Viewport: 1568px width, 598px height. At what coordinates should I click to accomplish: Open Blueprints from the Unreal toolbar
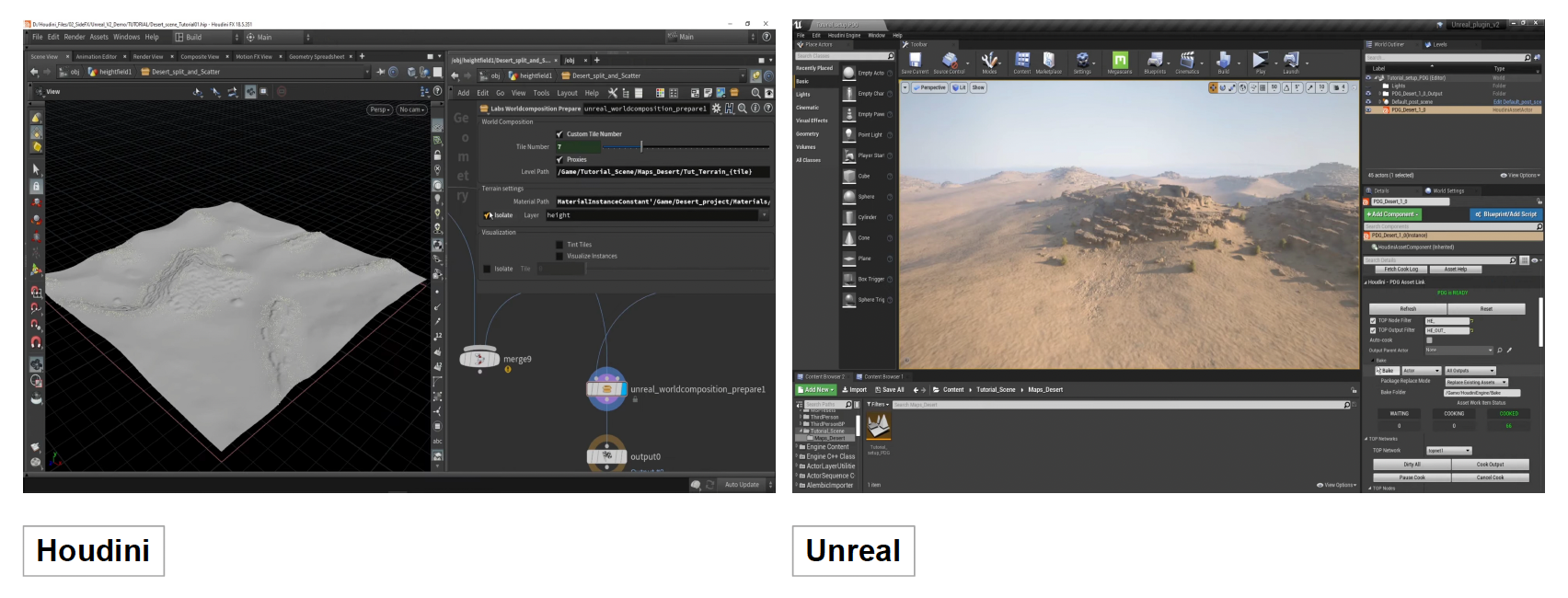(1155, 62)
